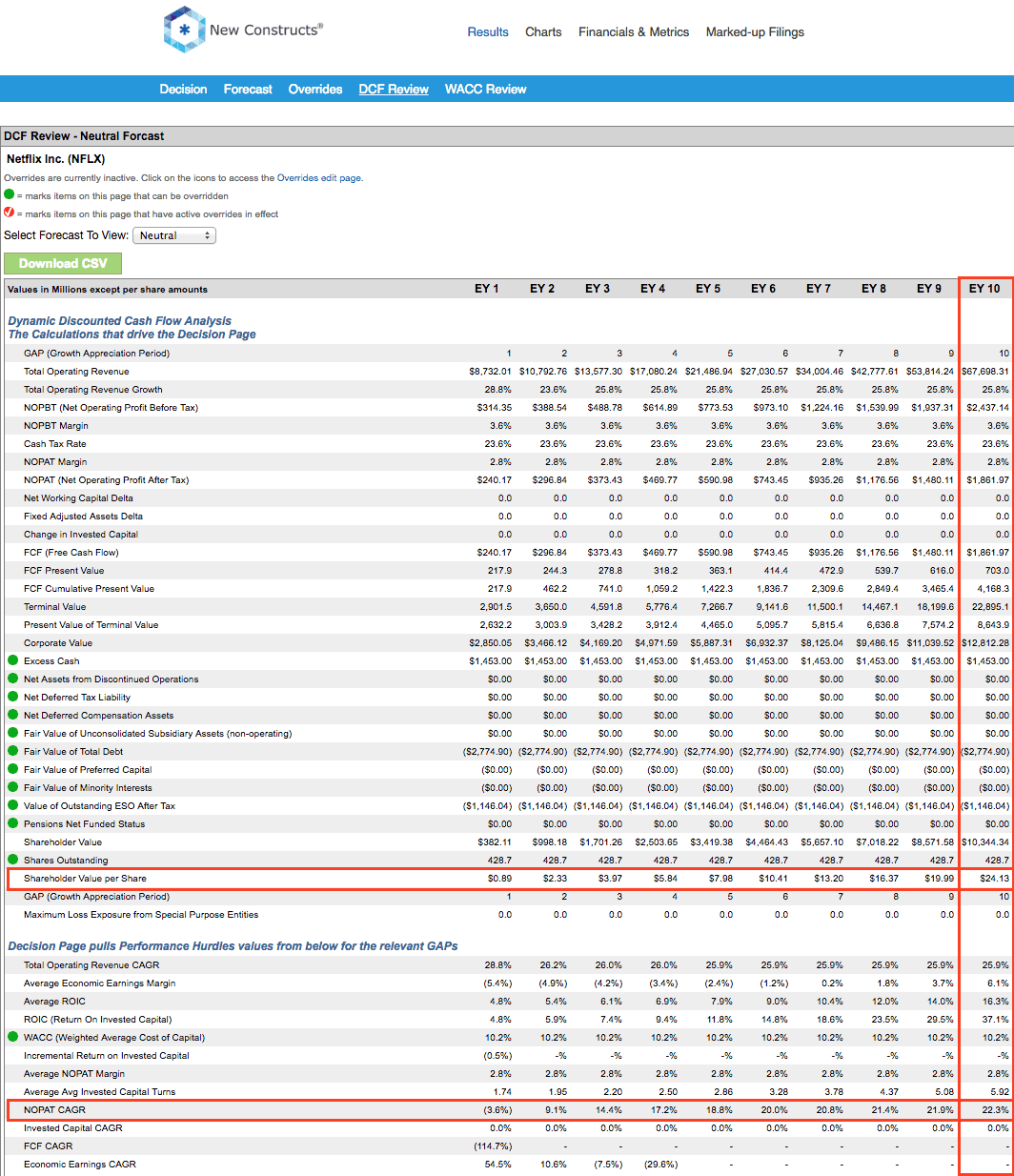Click the override dot for Value of Outstanding ESO After Tax
1014x1176 pixels.
pyautogui.click(x=12, y=805)
